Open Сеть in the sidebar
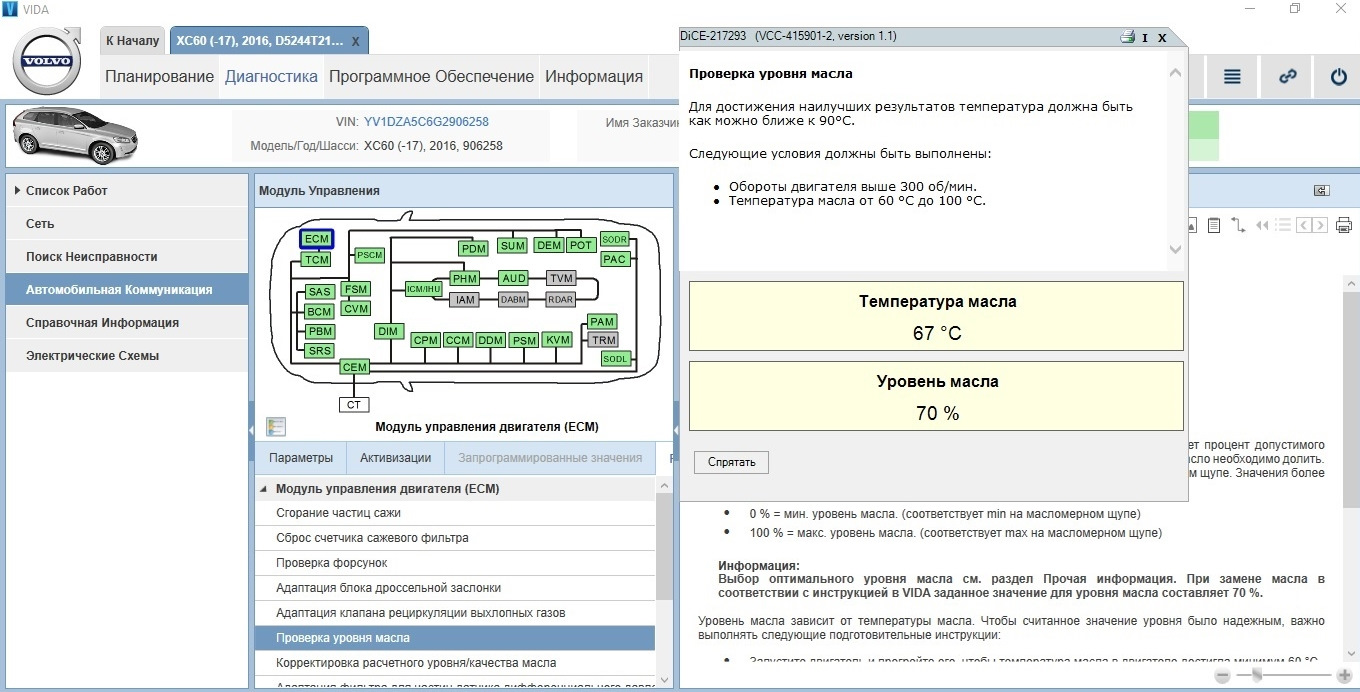Screen dimensions: 1360x692 click(x=127, y=224)
